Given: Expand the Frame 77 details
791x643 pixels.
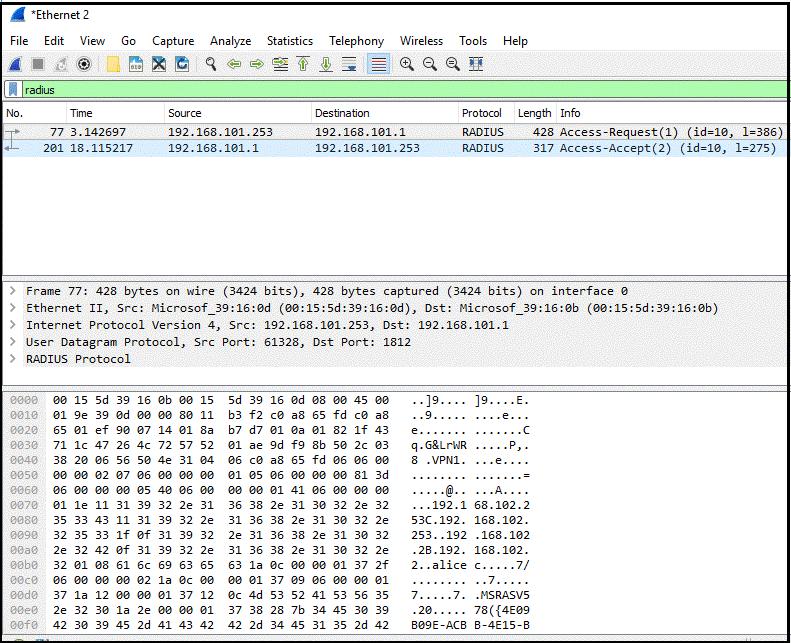Looking at the screenshot, I should point(13,291).
